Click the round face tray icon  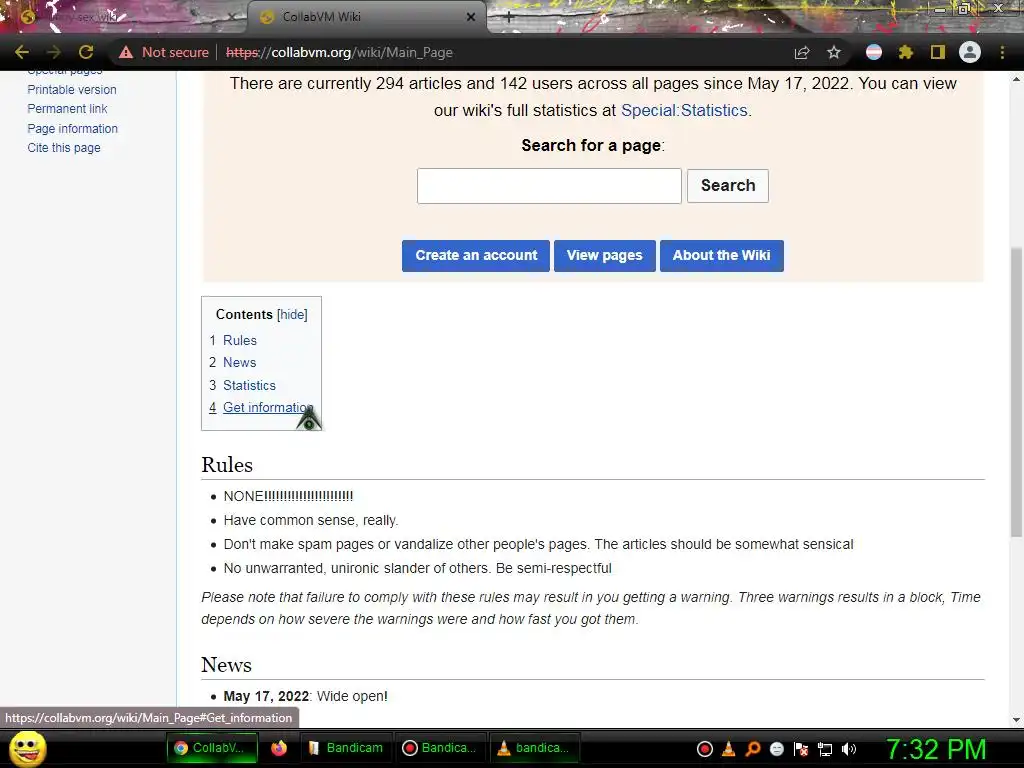[776, 749]
